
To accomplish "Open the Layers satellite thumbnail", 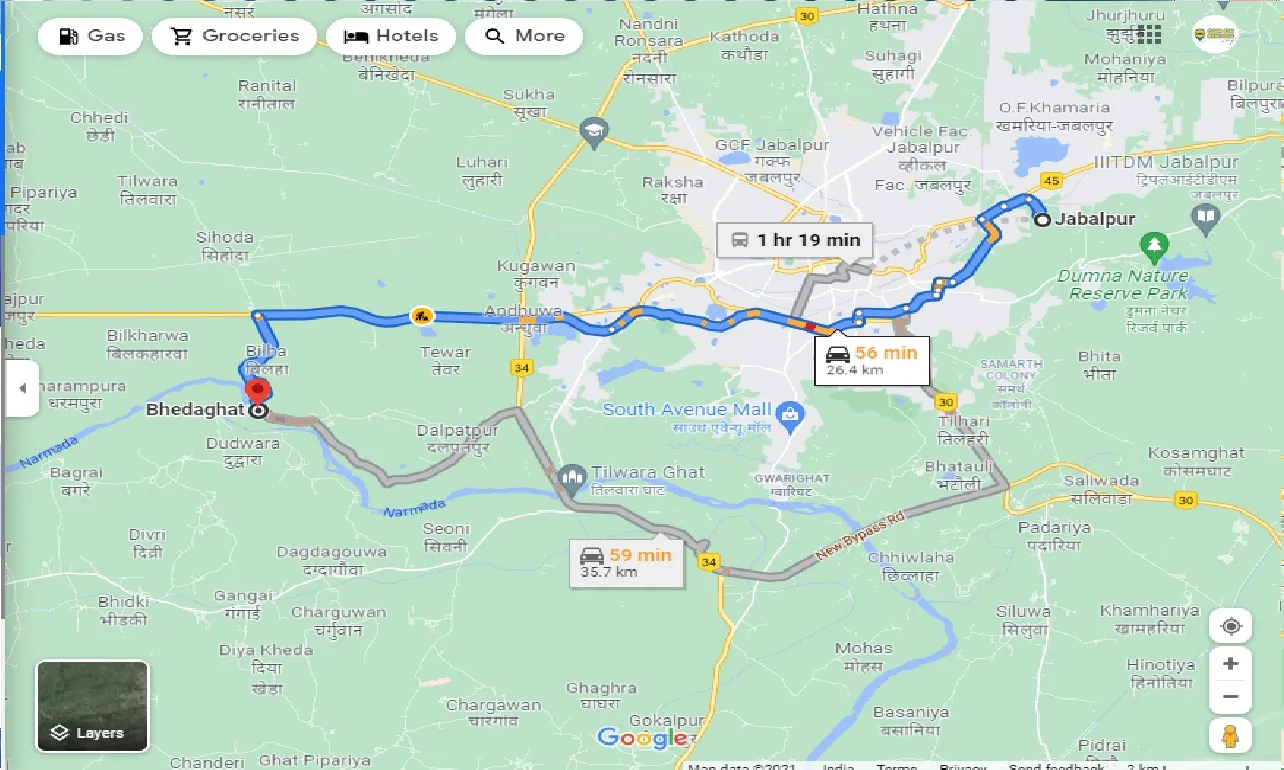I will 92,706.
